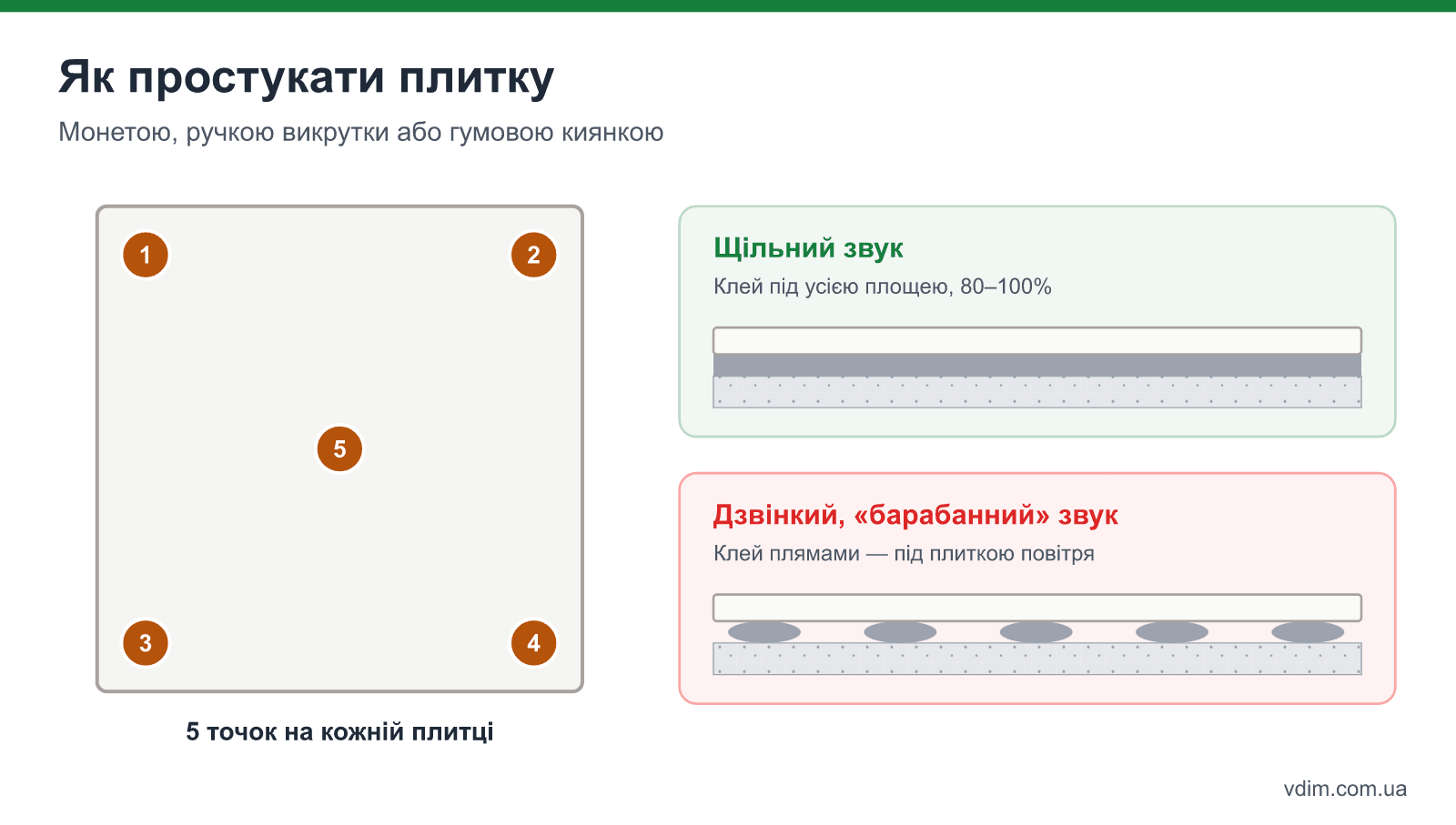1456x825 pixels.
Task: Click the green title 'Щільний звук'
Action: pyautogui.click(x=808, y=248)
